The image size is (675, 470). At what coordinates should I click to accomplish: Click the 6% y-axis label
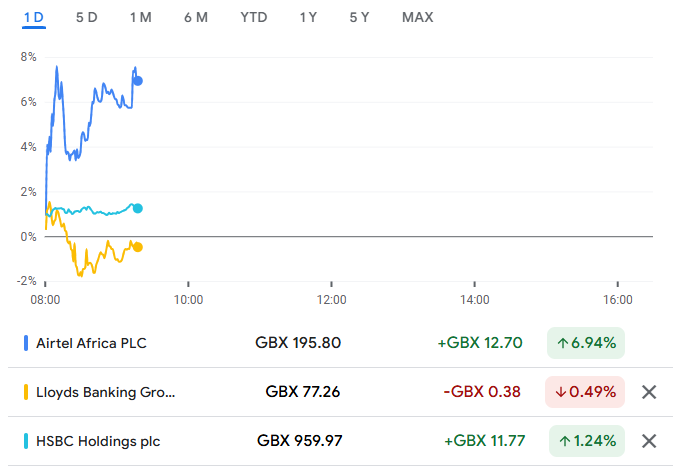tap(28, 102)
